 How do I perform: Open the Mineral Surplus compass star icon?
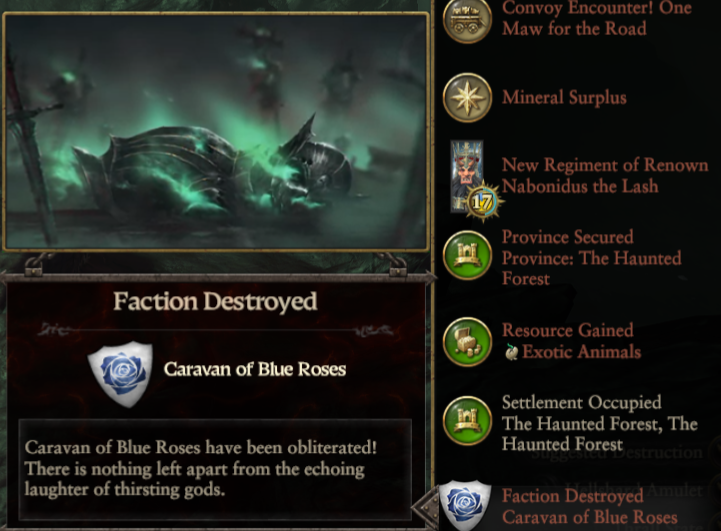click(467, 98)
